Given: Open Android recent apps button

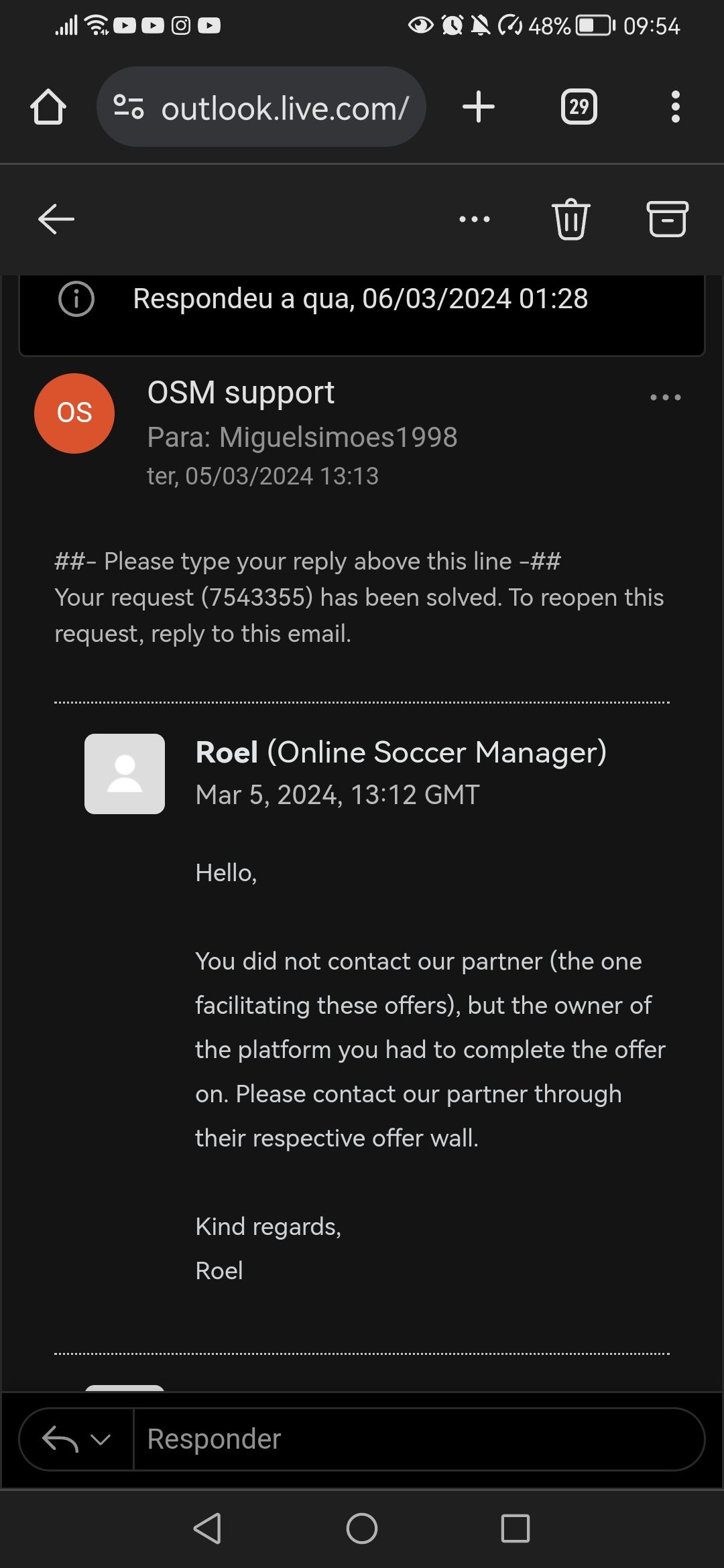Looking at the screenshot, I should [x=516, y=1528].
